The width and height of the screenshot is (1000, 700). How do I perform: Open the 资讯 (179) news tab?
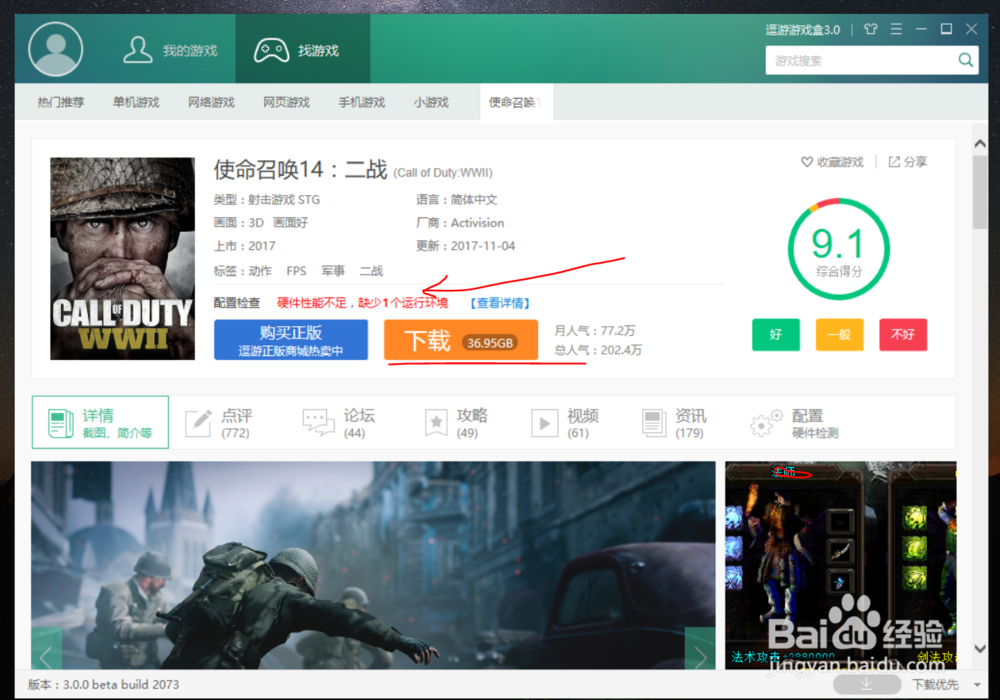tap(674, 423)
